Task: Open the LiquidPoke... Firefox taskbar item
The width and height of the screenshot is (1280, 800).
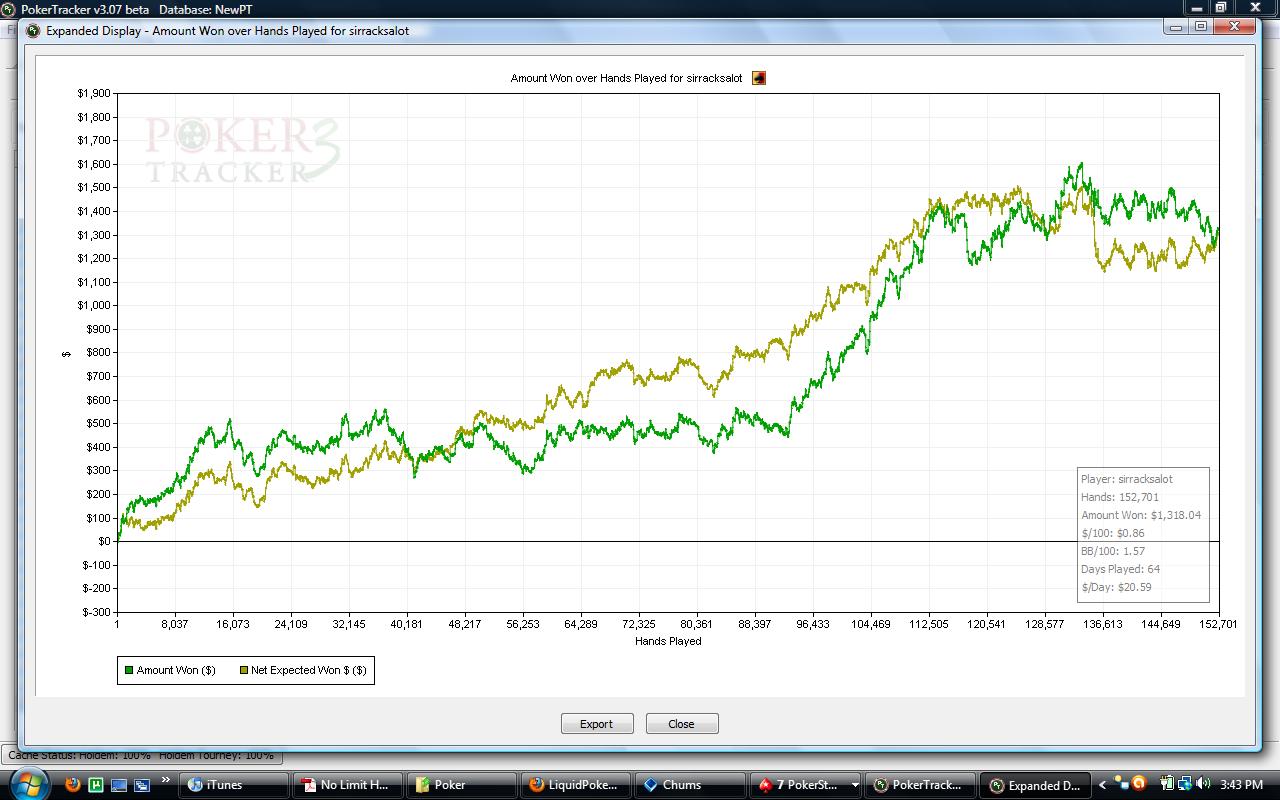Action: tap(576, 785)
